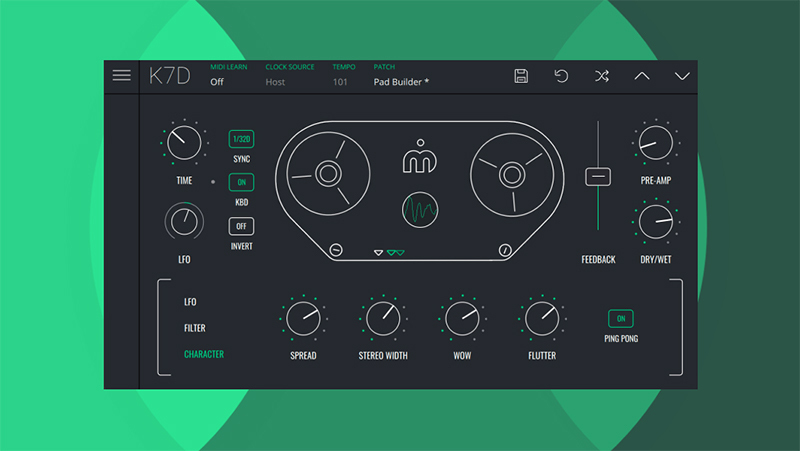800x451 pixels.
Task: Click the undo revert arrow icon
Action: coord(561,76)
